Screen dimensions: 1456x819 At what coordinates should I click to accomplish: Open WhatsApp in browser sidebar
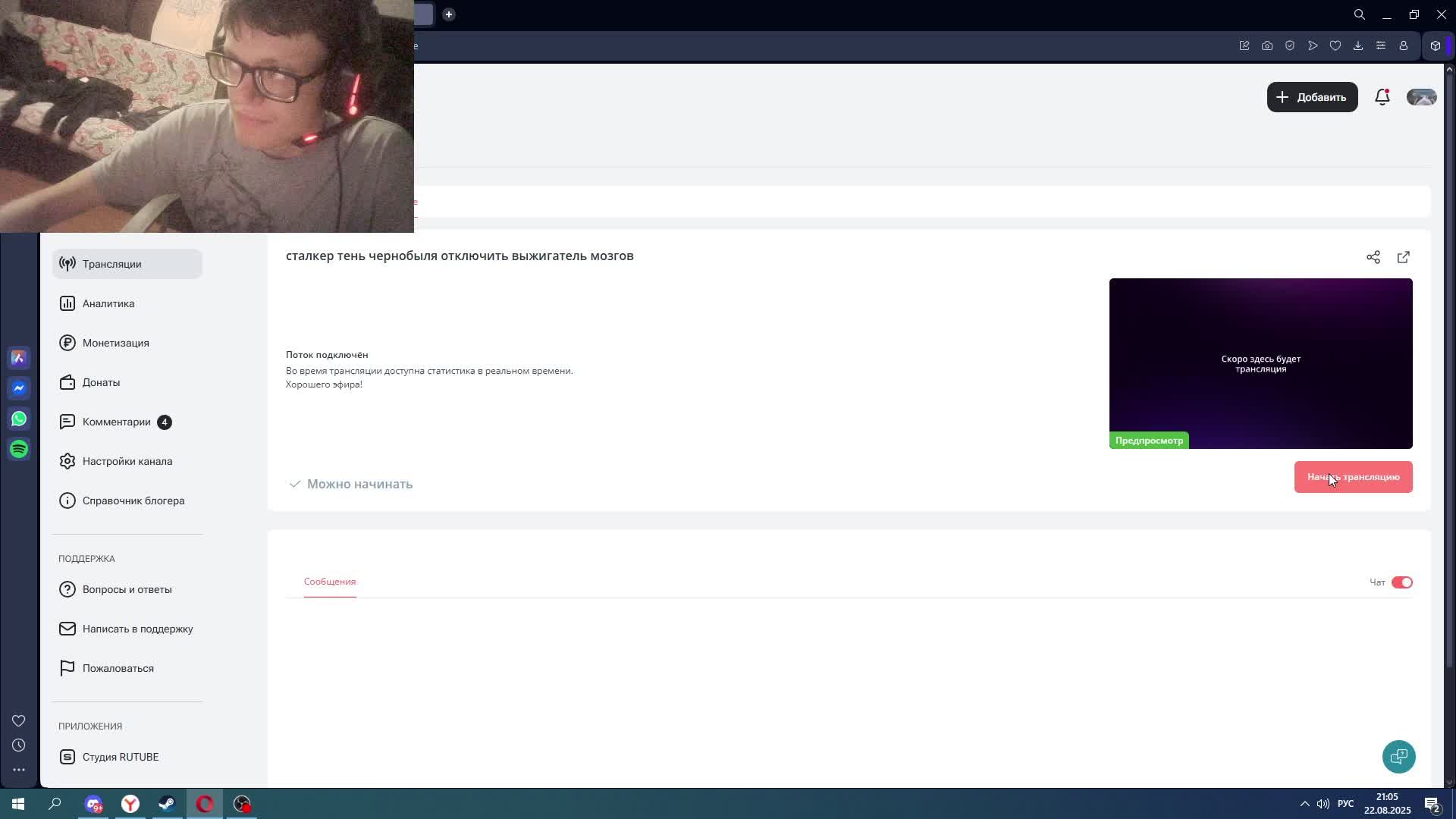(x=19, y=419)
